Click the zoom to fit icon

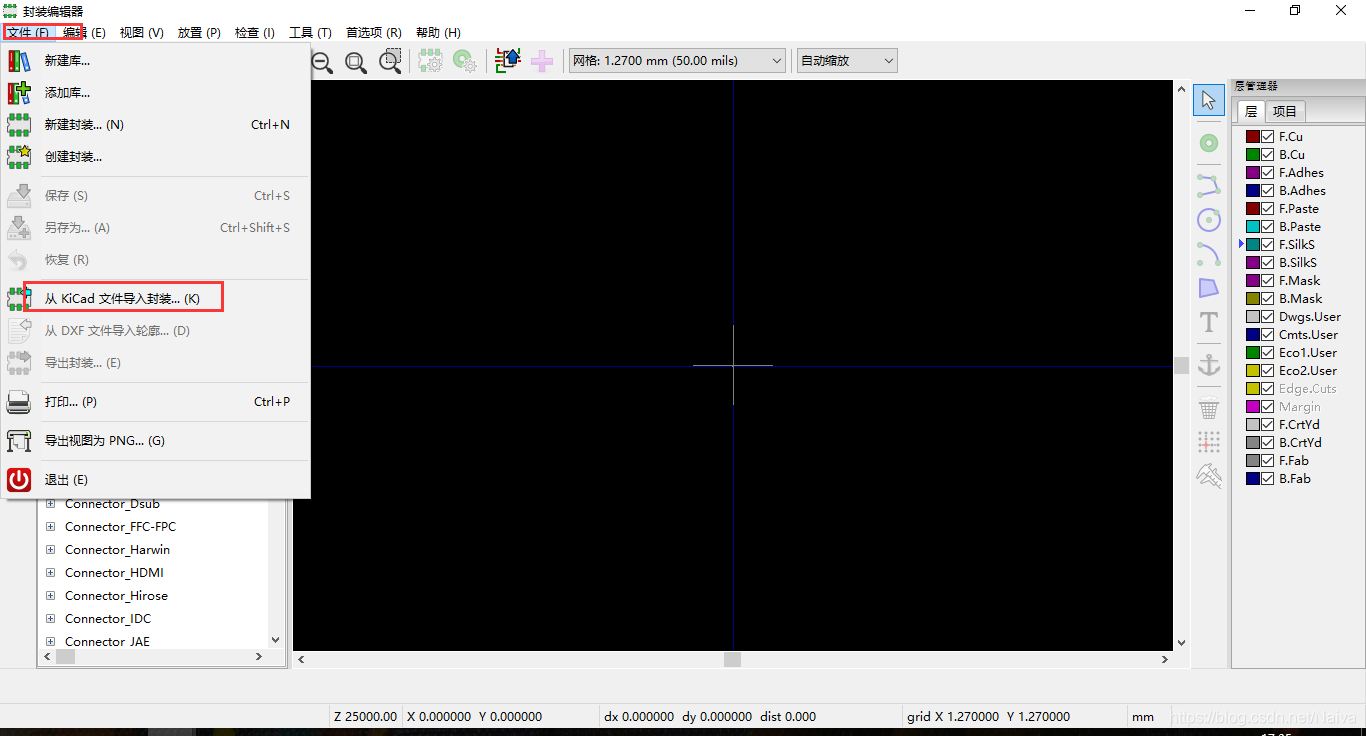click(356, 62)
